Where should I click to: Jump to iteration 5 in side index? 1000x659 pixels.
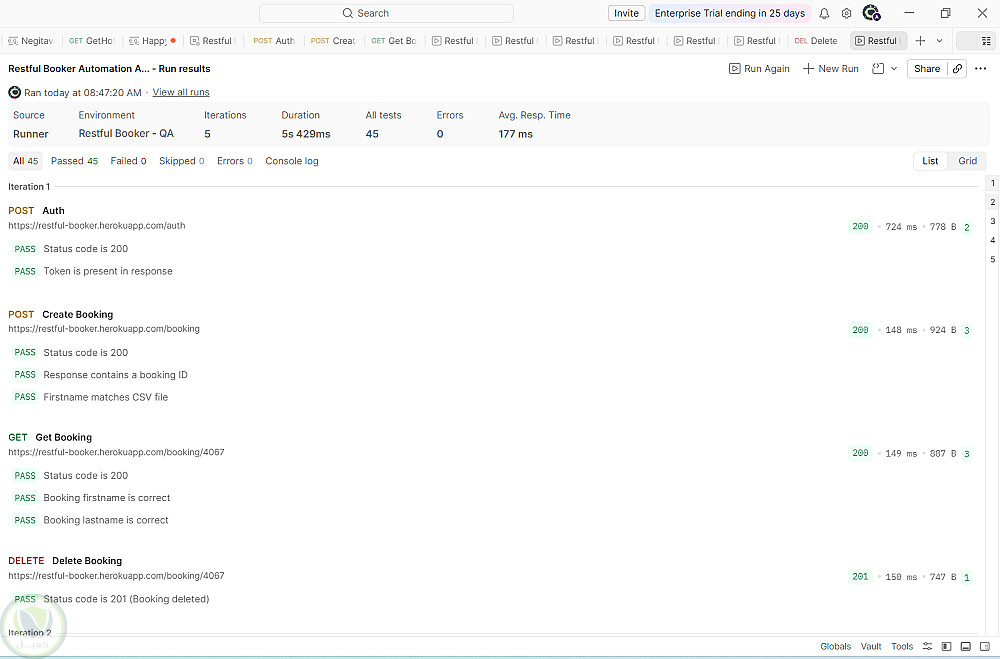pos(992,260)
